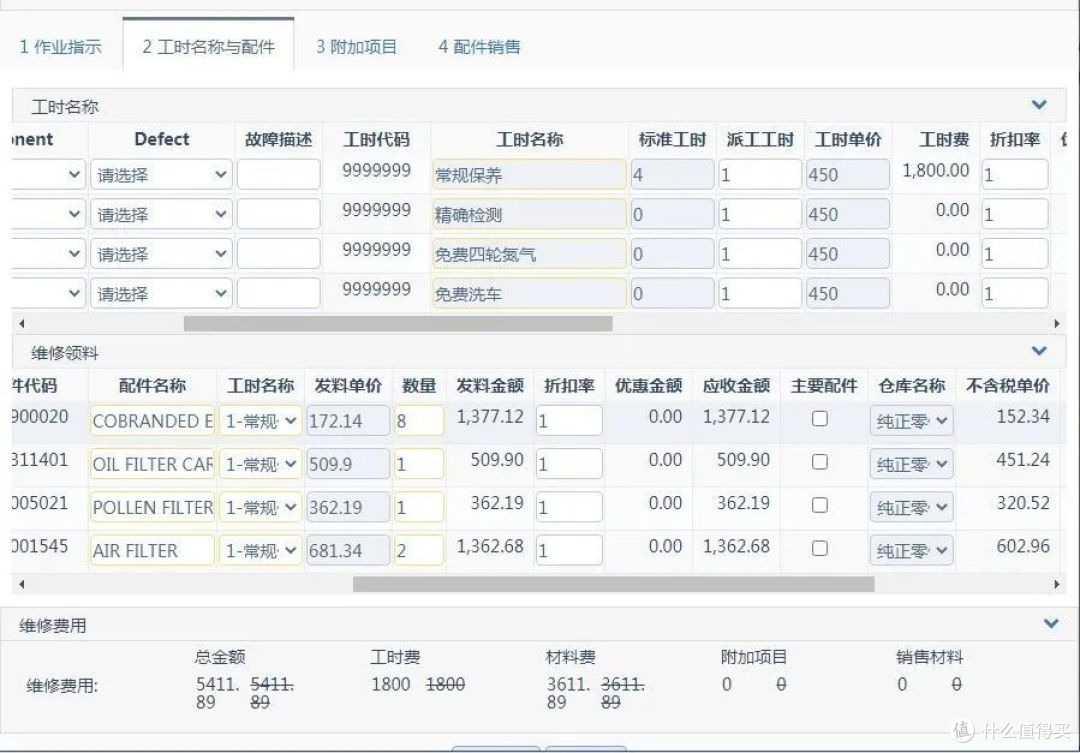Open 工时名称 dropdown for AIR FILTER part
This screenshot has width=1080, height=753.
(x=260, y=551)
